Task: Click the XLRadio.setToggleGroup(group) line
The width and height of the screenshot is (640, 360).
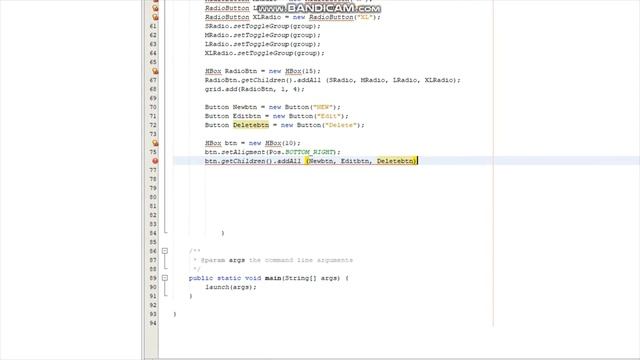Action: click(264, 53)
